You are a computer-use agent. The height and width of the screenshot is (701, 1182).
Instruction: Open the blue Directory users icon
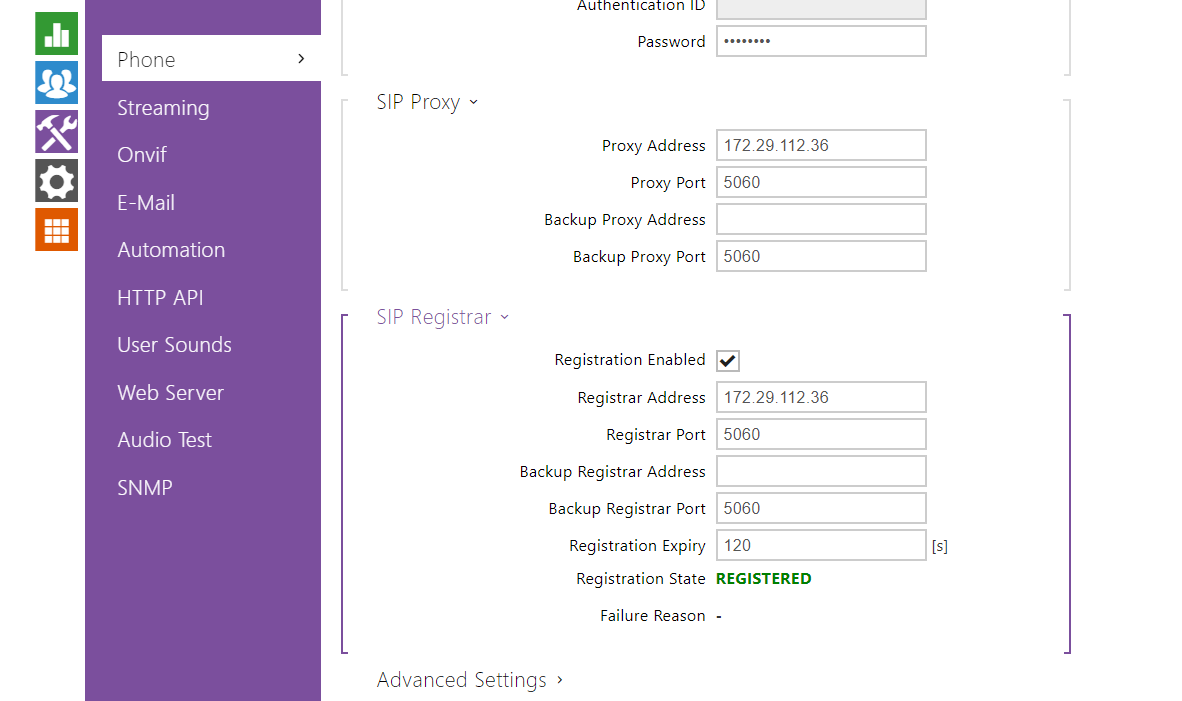[x=56, y=82]
